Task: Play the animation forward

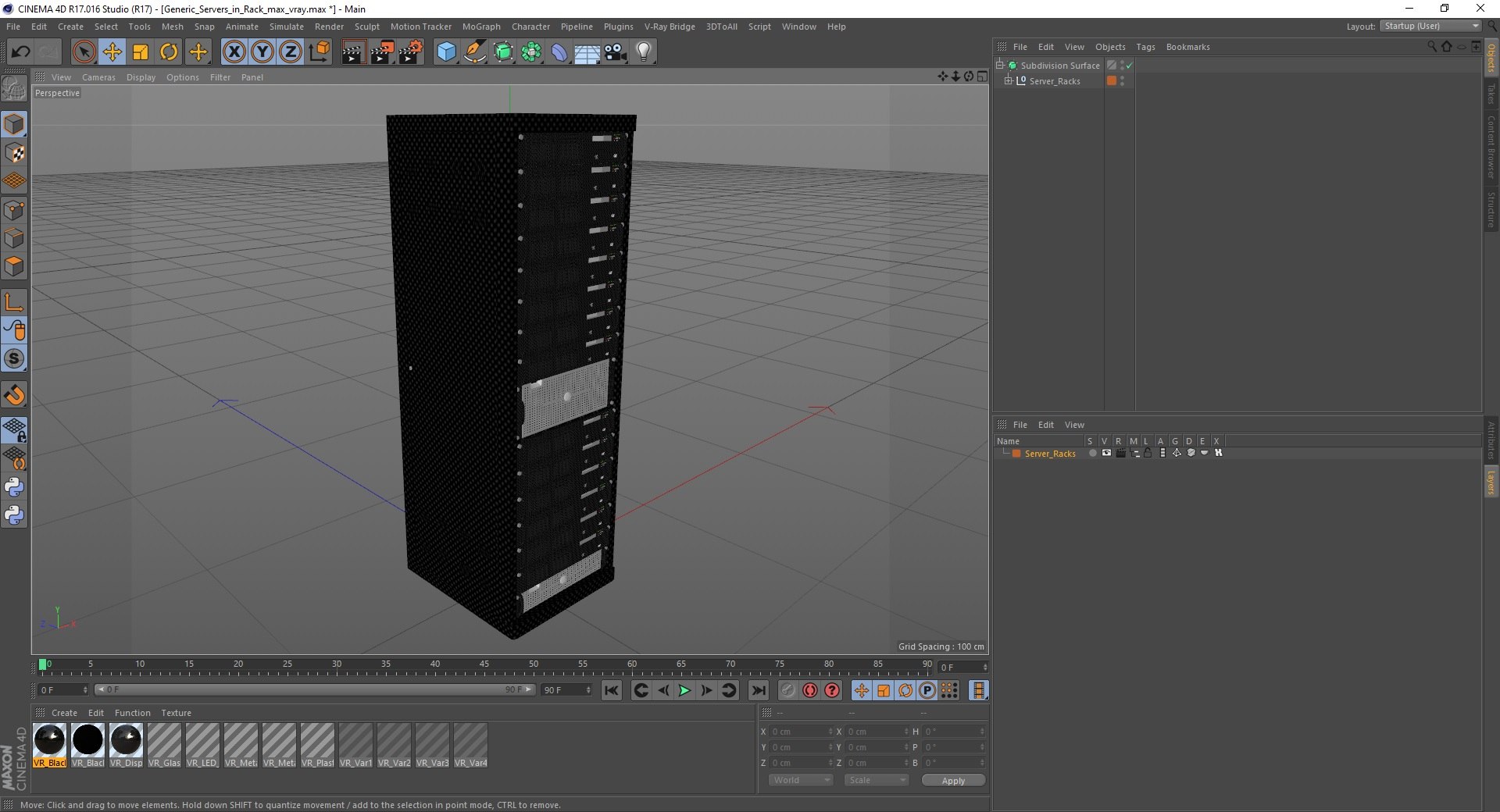Action: [x=684, y=690]
